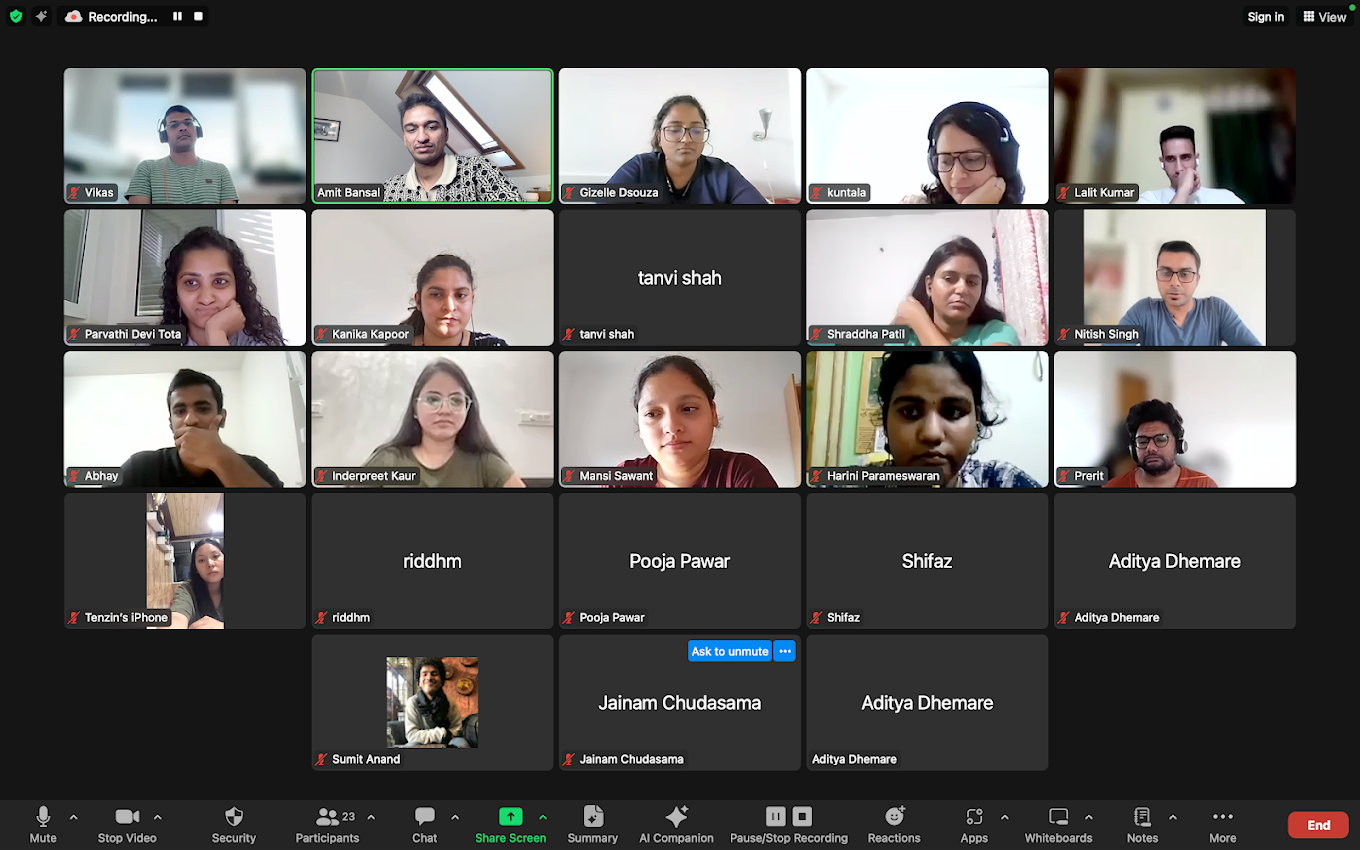The width and height of the screenshot is (1360, 850).
Task: Open more options on Jainam Chudasama's tile
Action: click(785, 651)
